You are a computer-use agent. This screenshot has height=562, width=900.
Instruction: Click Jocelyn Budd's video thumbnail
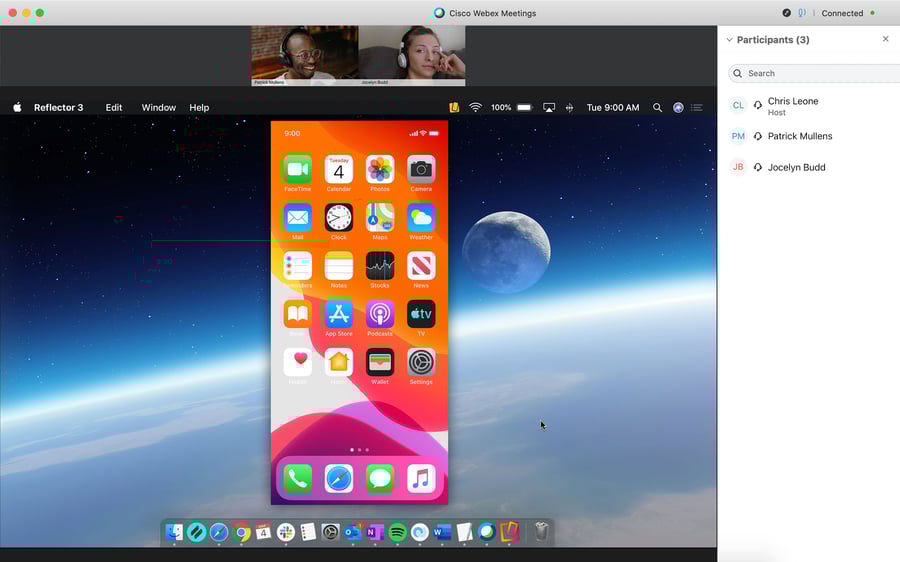411,54
